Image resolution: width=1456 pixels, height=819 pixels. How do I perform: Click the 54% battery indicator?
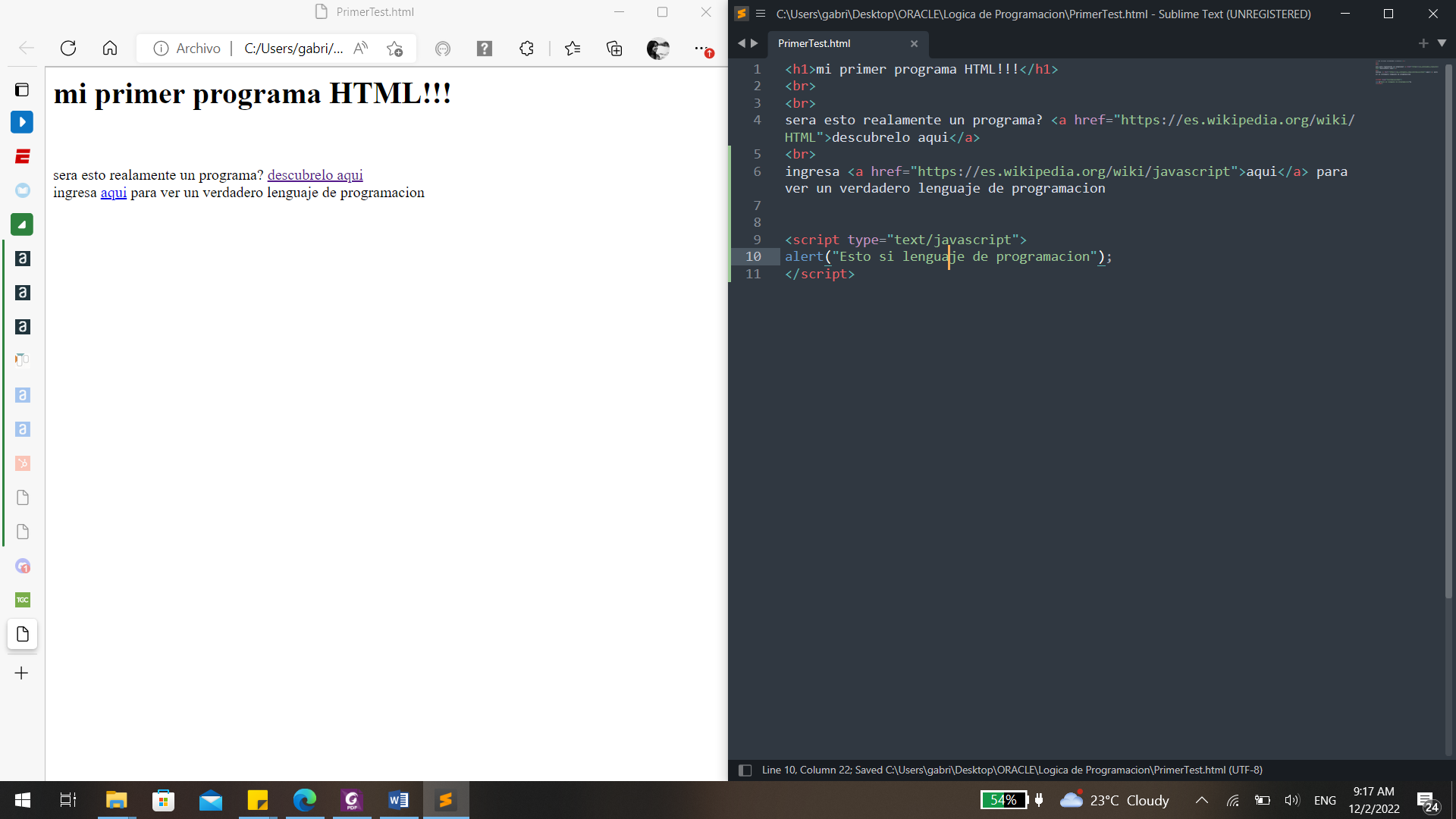(1004, 800)
